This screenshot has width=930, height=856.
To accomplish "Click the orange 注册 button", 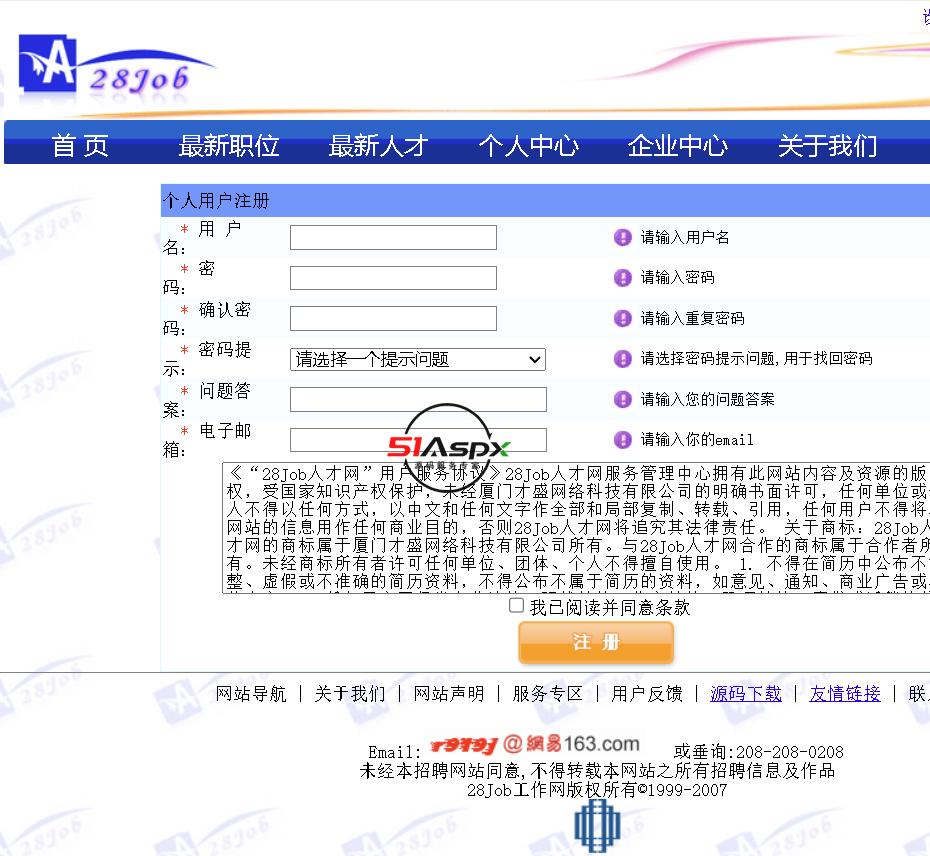I will click(596, 642).
